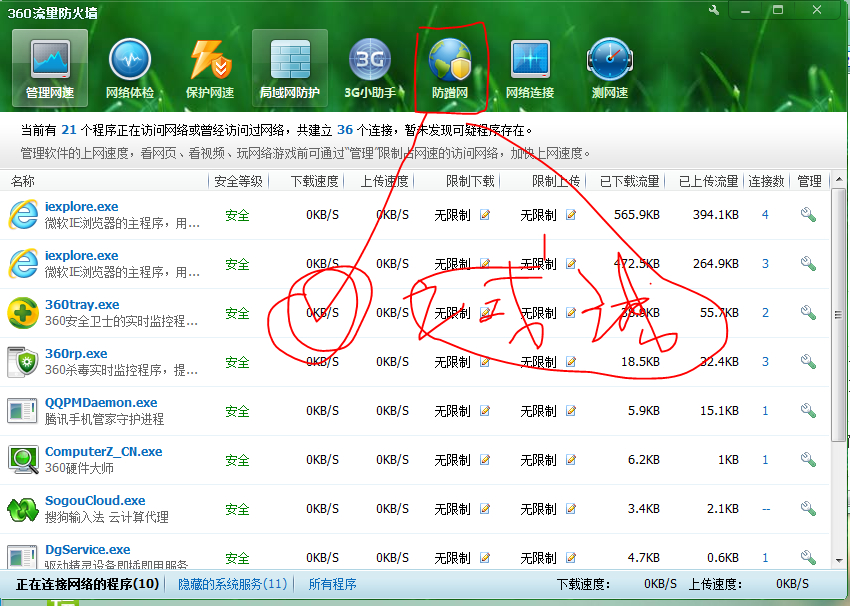Select the 保护网速 lightning shield icon
This screenshot has width=850, height=606.
210,68
